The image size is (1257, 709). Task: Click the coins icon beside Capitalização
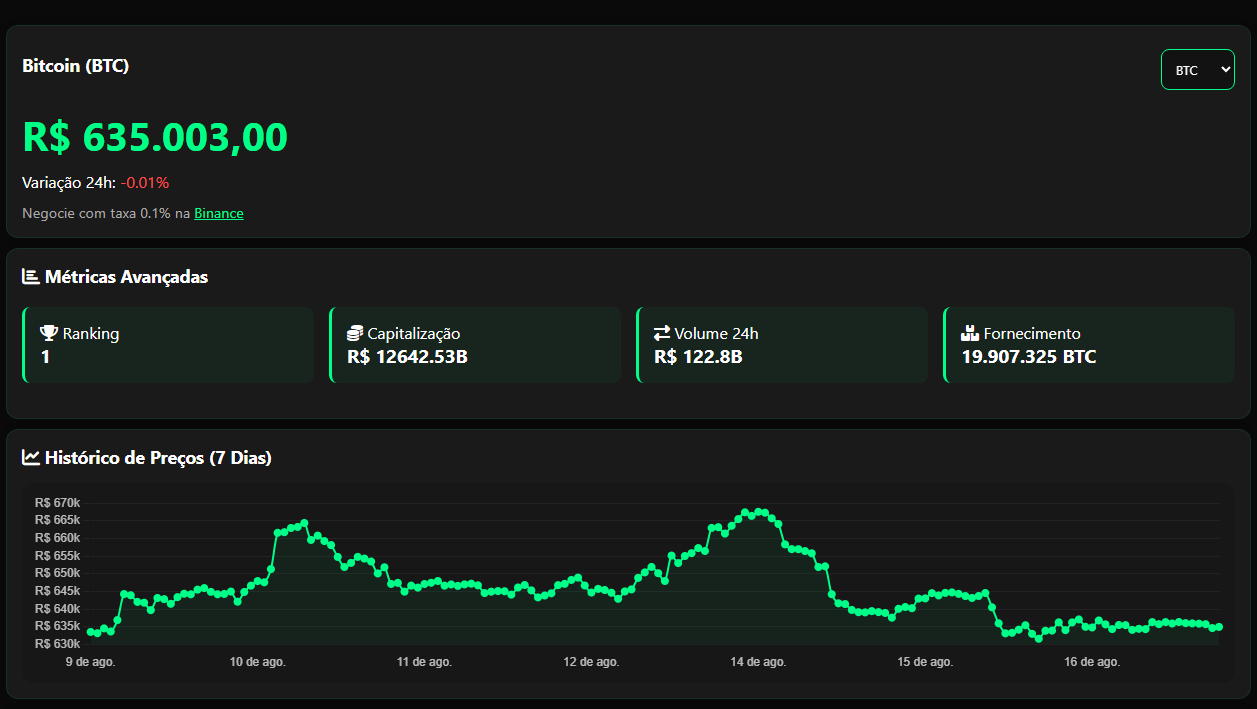click(x=355, y=333)
